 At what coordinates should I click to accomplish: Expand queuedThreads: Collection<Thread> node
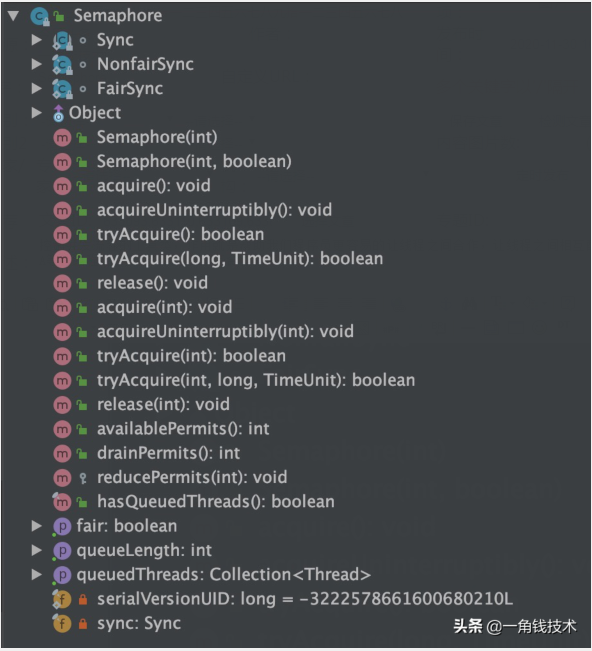click(x=37, y=575)
